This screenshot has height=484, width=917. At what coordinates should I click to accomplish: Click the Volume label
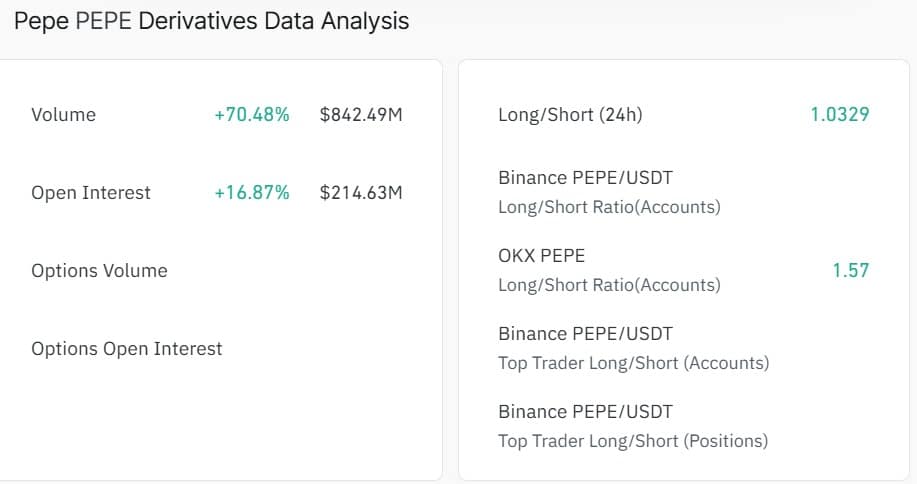pyautogui.click(x=64, y=115)
